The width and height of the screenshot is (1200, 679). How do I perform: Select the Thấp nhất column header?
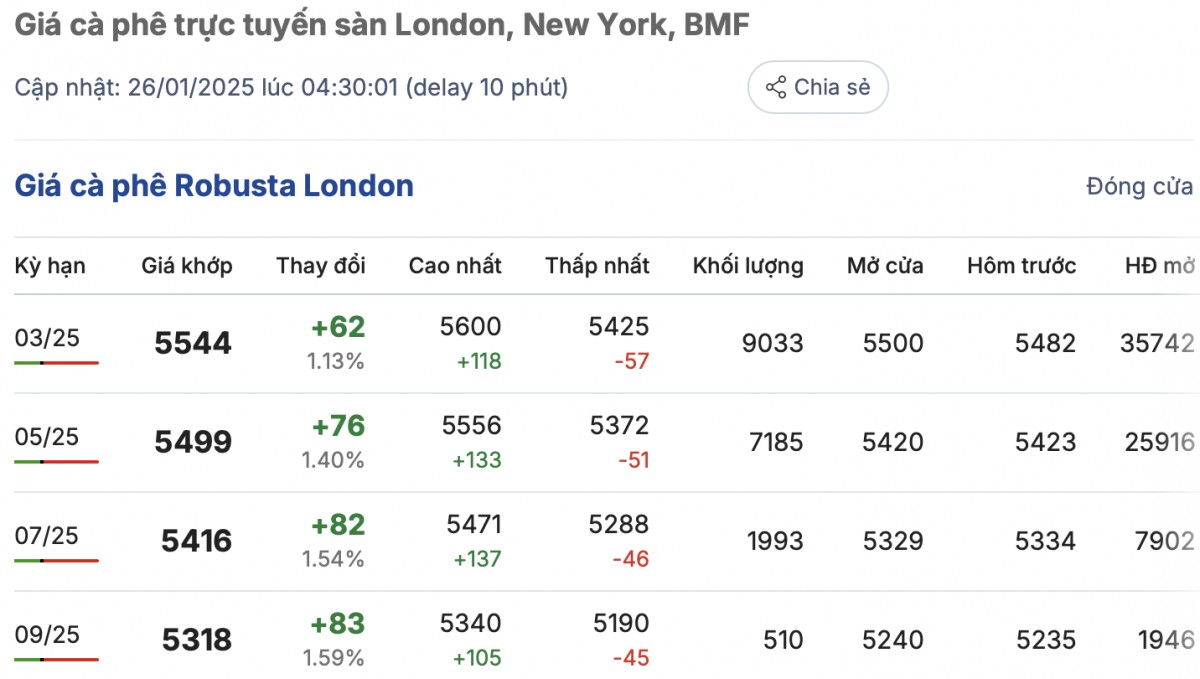[x=597, y=266]
